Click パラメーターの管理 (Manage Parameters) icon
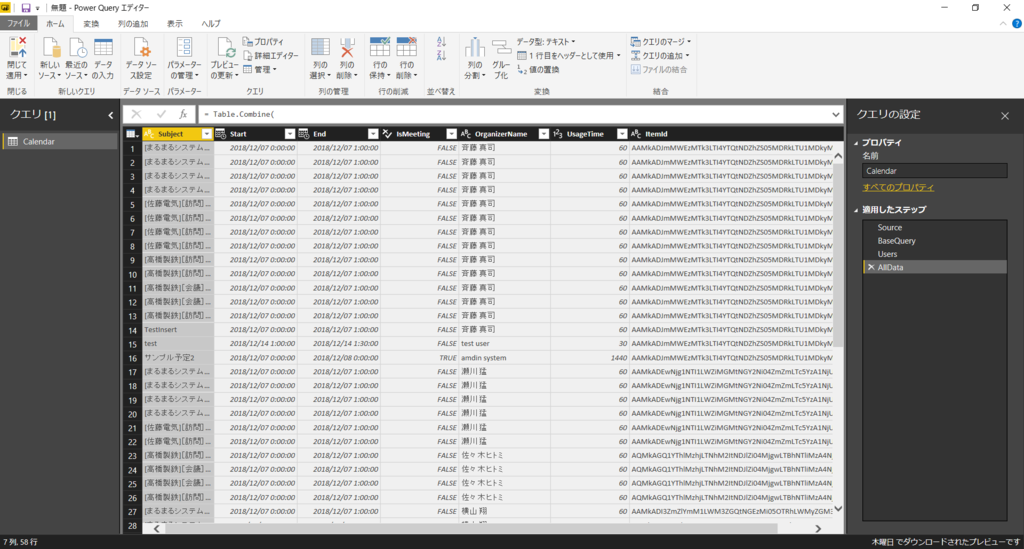 pos(184,48)
